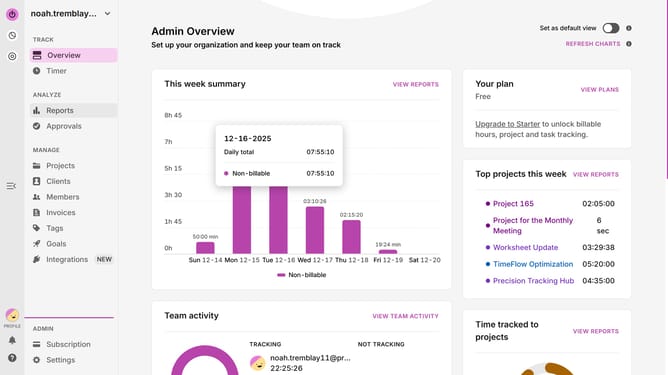The image size is (668, 375).
Task: Click the Upgrade to Starter link
Action: [507, 124]
